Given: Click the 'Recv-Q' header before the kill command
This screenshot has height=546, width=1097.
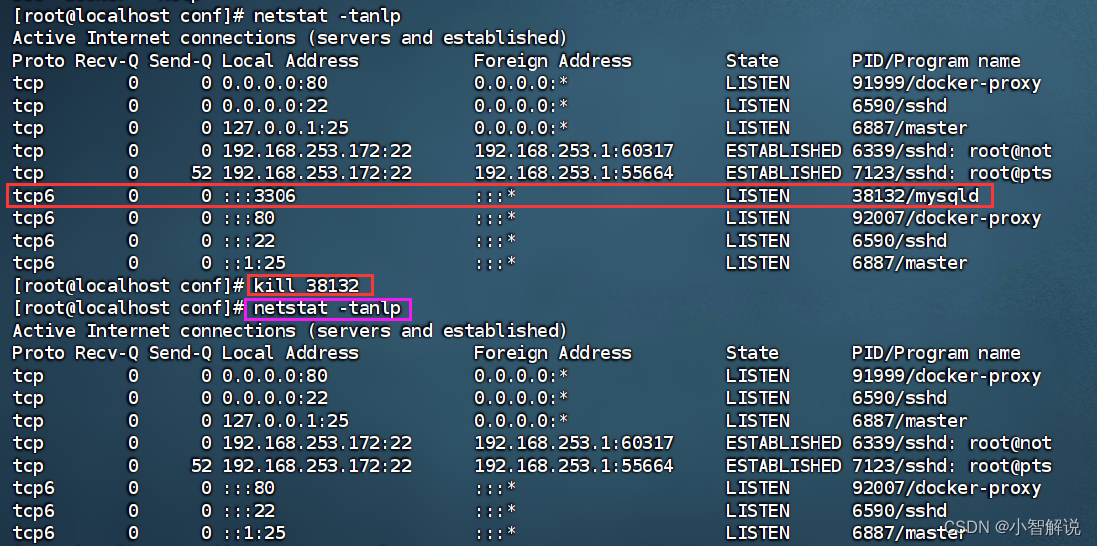Looking at the screenshot, I should [x=107, y=61].
